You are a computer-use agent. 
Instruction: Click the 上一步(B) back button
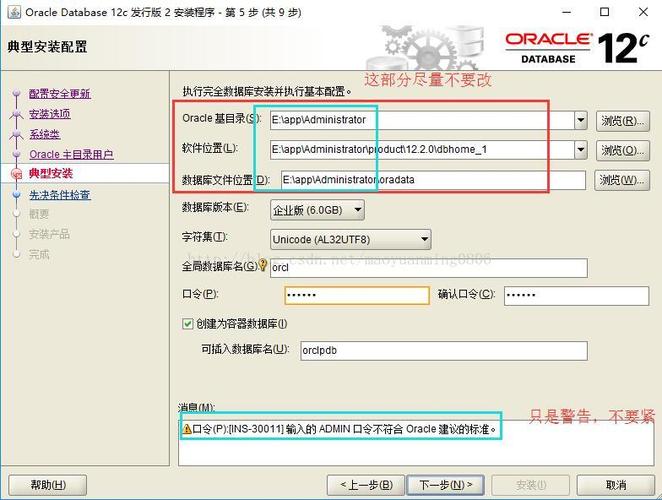point(366,485)
